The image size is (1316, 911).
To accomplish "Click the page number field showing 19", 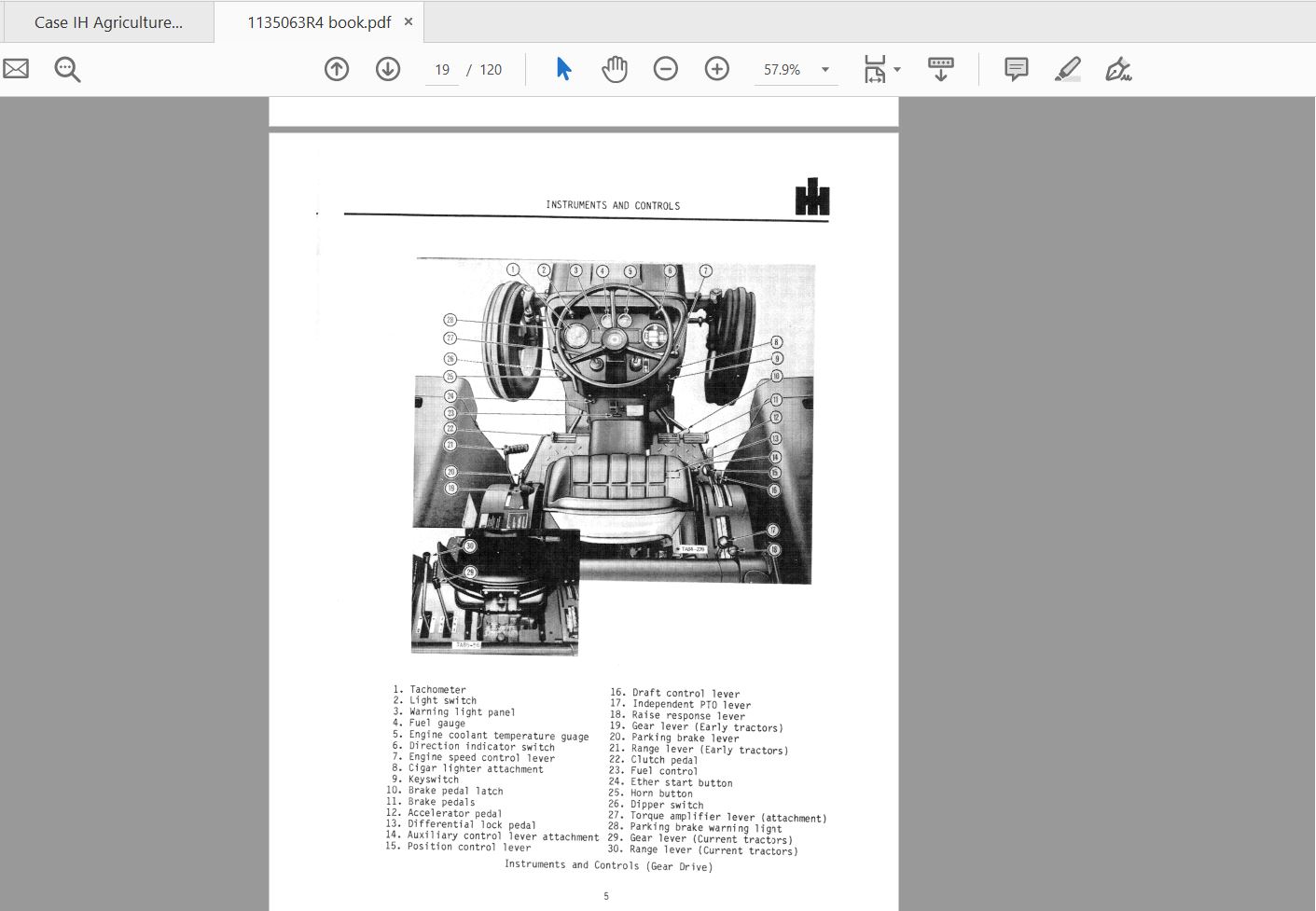I will coord(442,70).
